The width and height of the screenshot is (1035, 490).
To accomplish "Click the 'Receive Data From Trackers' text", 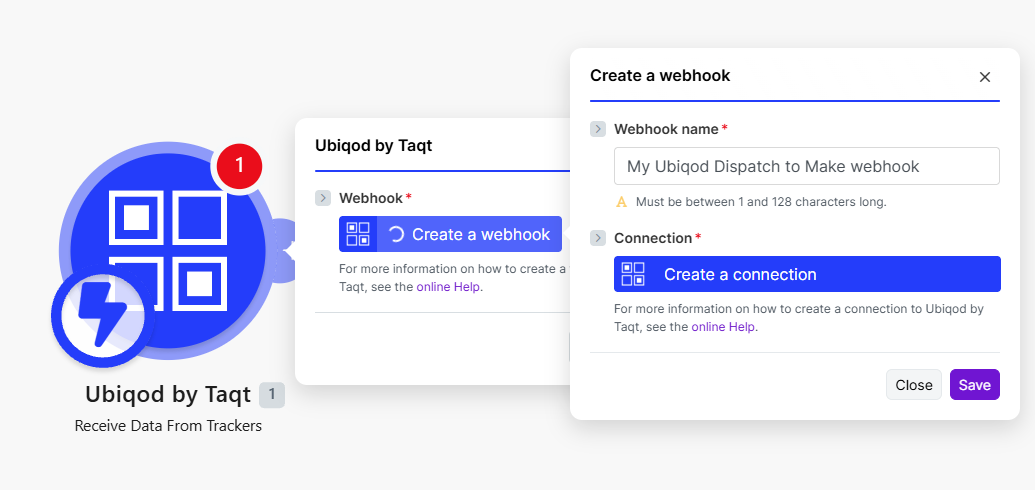I will 168,426.
